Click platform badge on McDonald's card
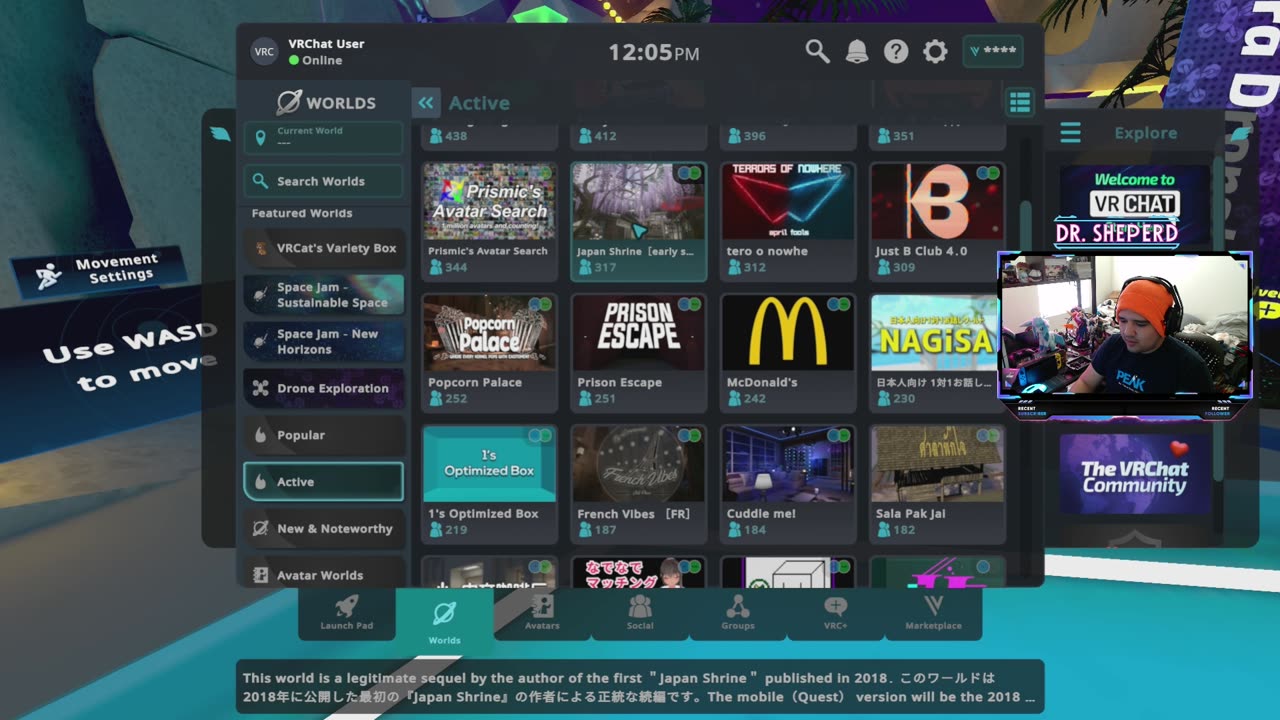1280x720 pixels. tap(839, 304)
